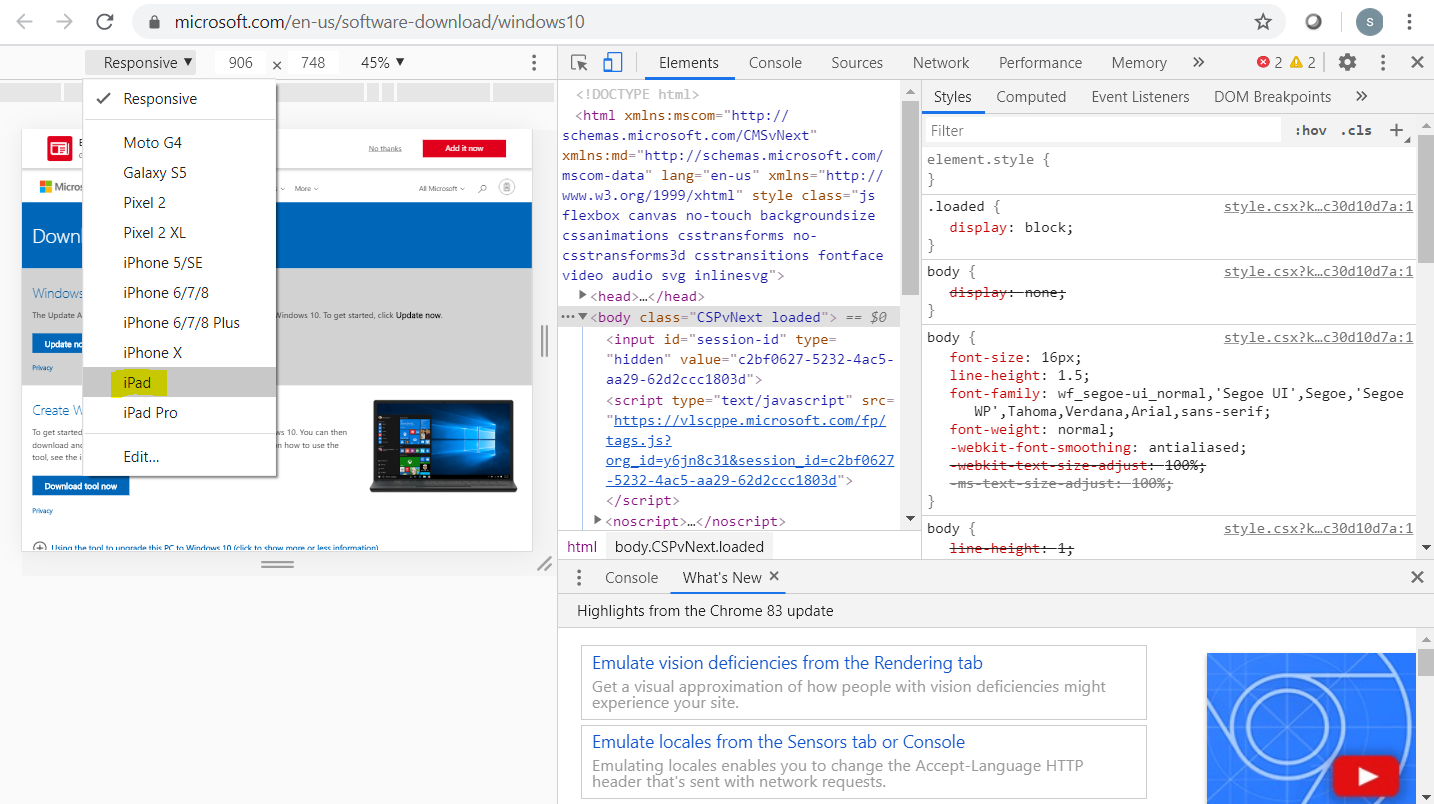
Task: Open DevTools settings gear
Action: pyautogui.click(x=1347, y=62)
